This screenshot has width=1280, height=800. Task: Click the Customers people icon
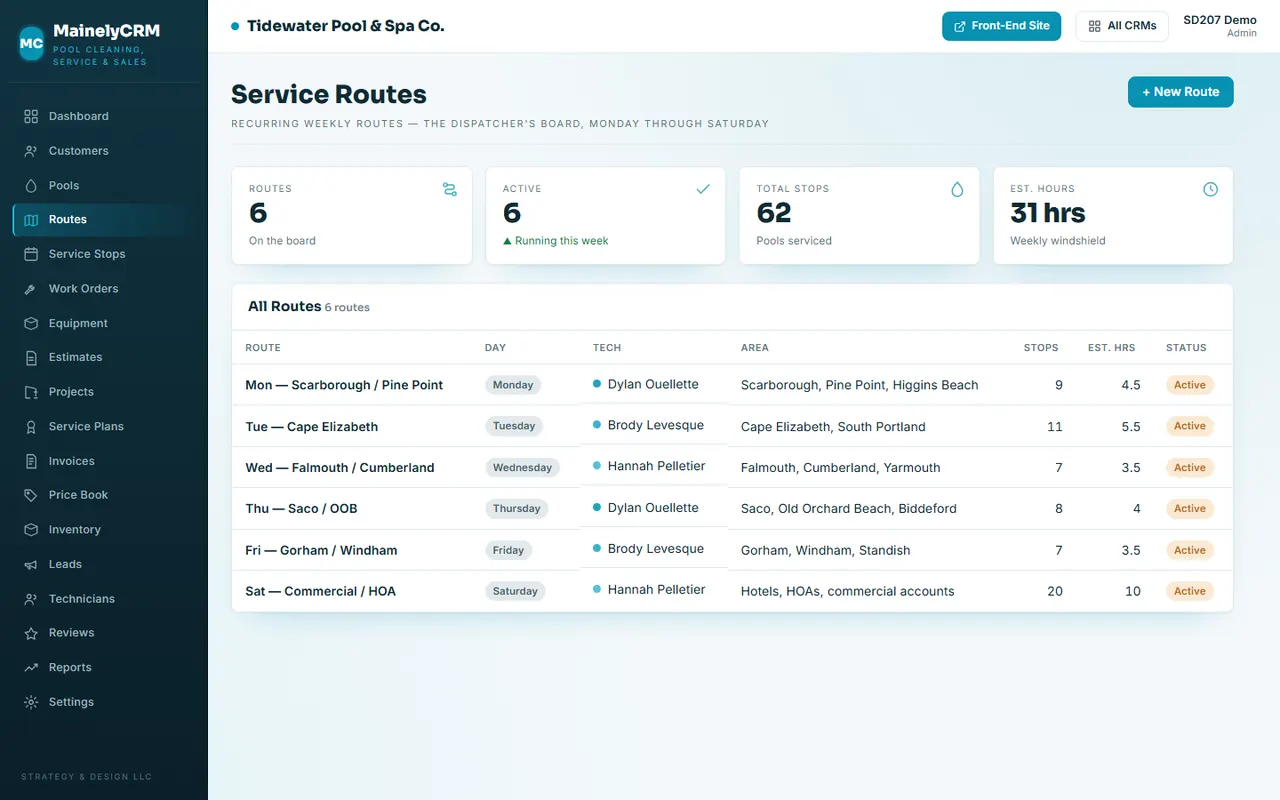tap(31, 151)
